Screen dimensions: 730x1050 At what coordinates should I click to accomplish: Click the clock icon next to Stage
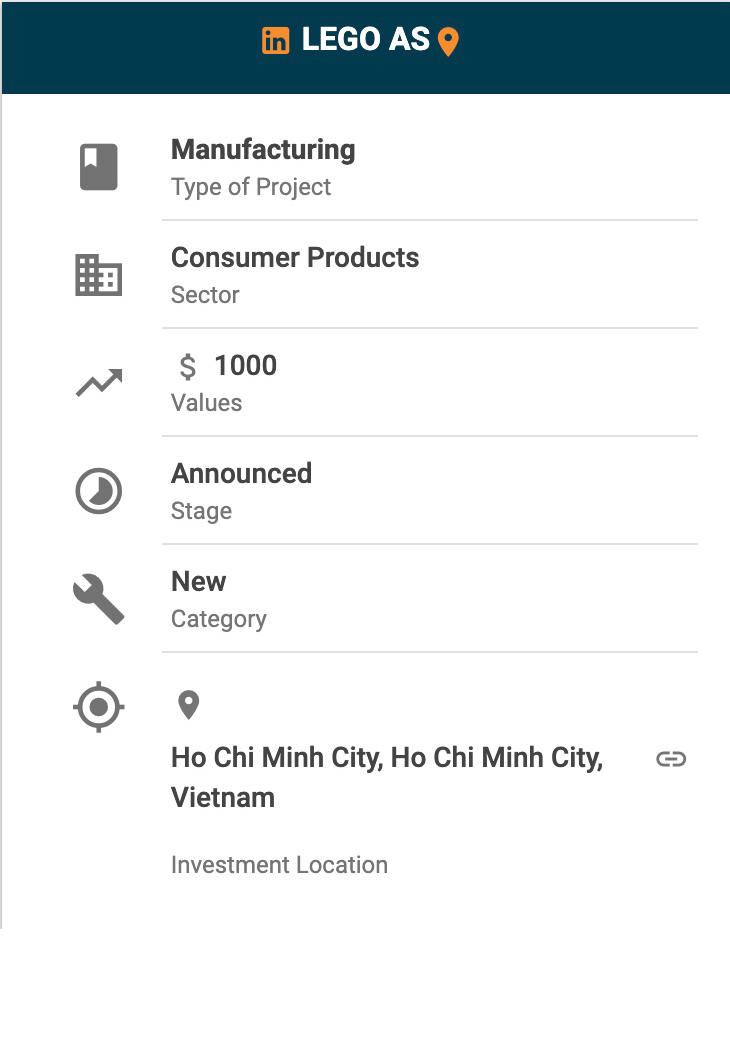(99, 492)
